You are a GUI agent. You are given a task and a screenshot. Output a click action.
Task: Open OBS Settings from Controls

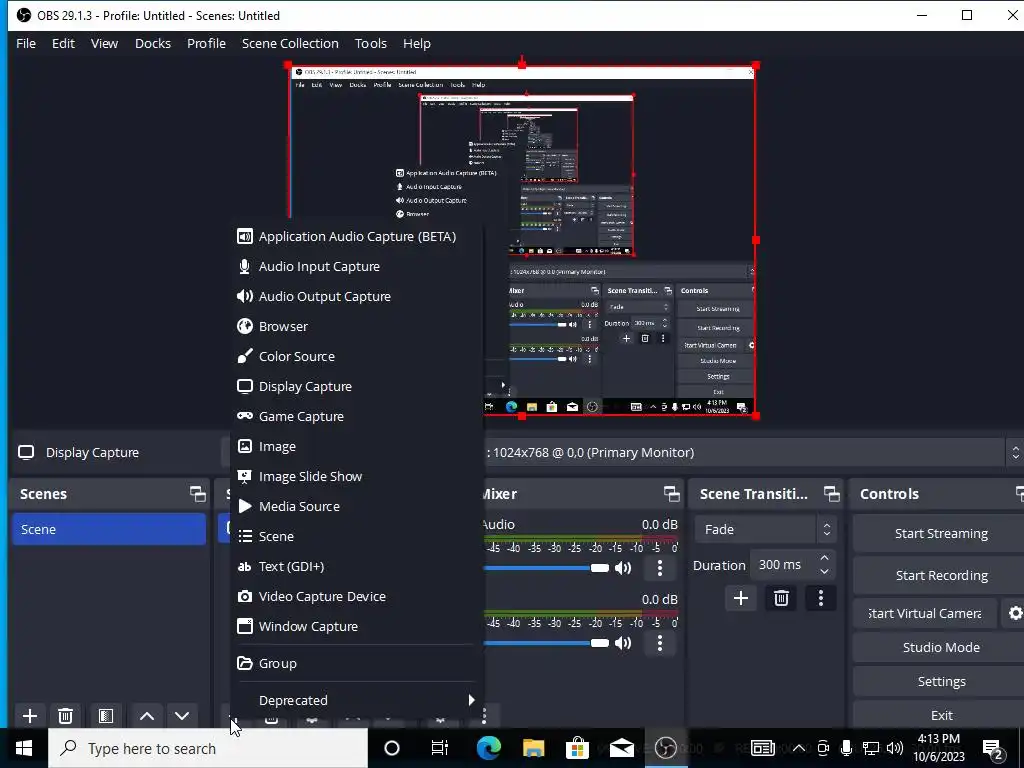pos(941,681)
